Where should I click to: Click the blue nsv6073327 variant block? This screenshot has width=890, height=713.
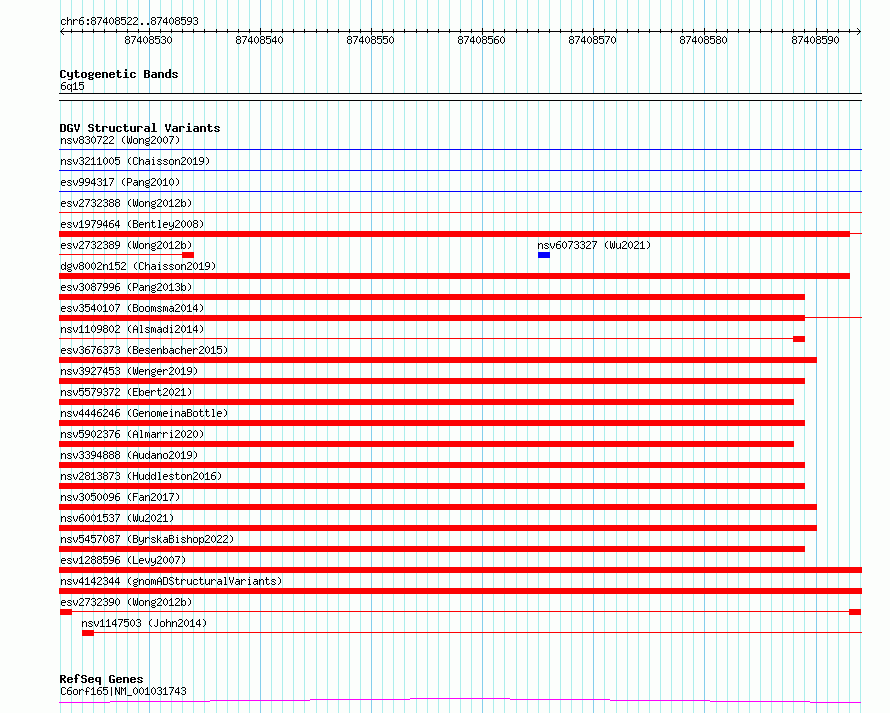[543, 255]
